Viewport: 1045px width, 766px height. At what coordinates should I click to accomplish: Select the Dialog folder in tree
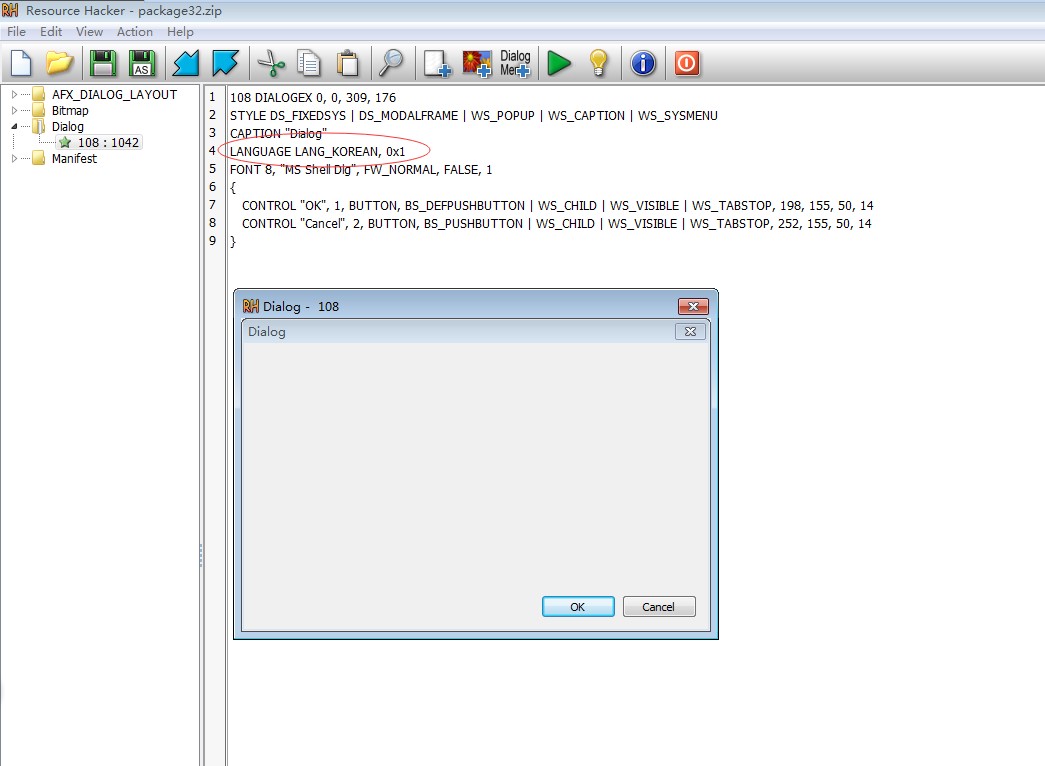pyautogui.click(x=67, y=127)
